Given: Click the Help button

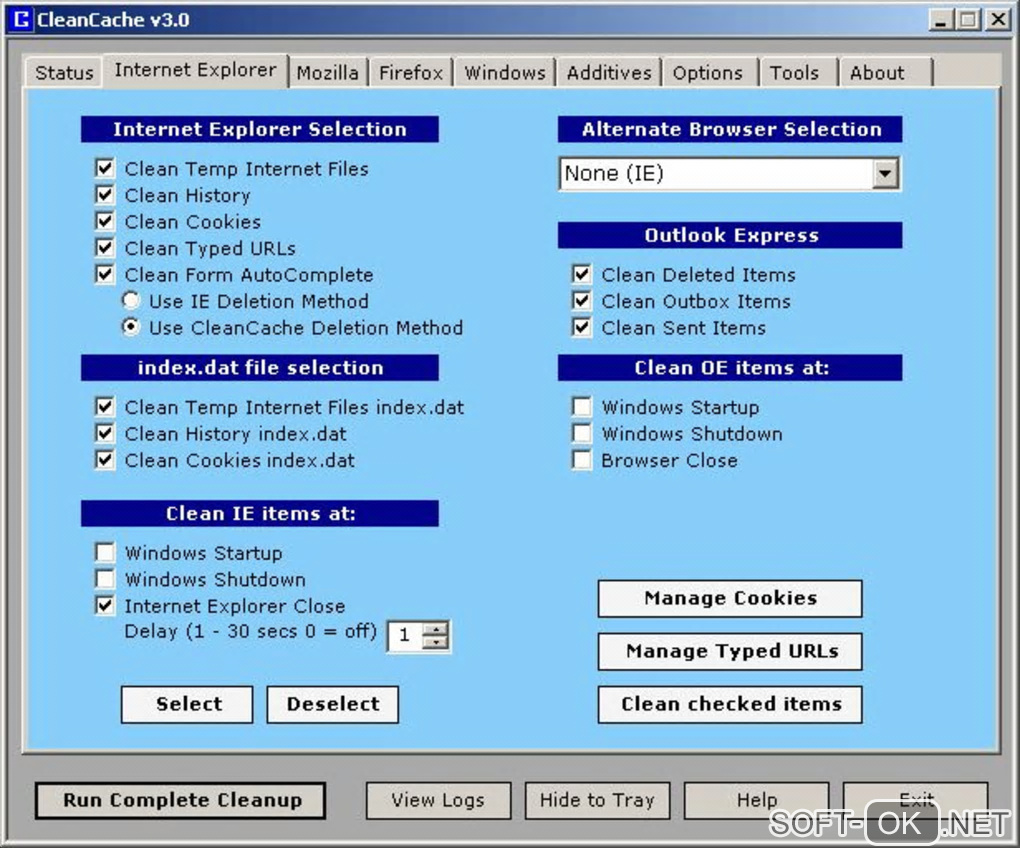Looking at the screenshot, I should pyautogui.click(x=757, y=801).
